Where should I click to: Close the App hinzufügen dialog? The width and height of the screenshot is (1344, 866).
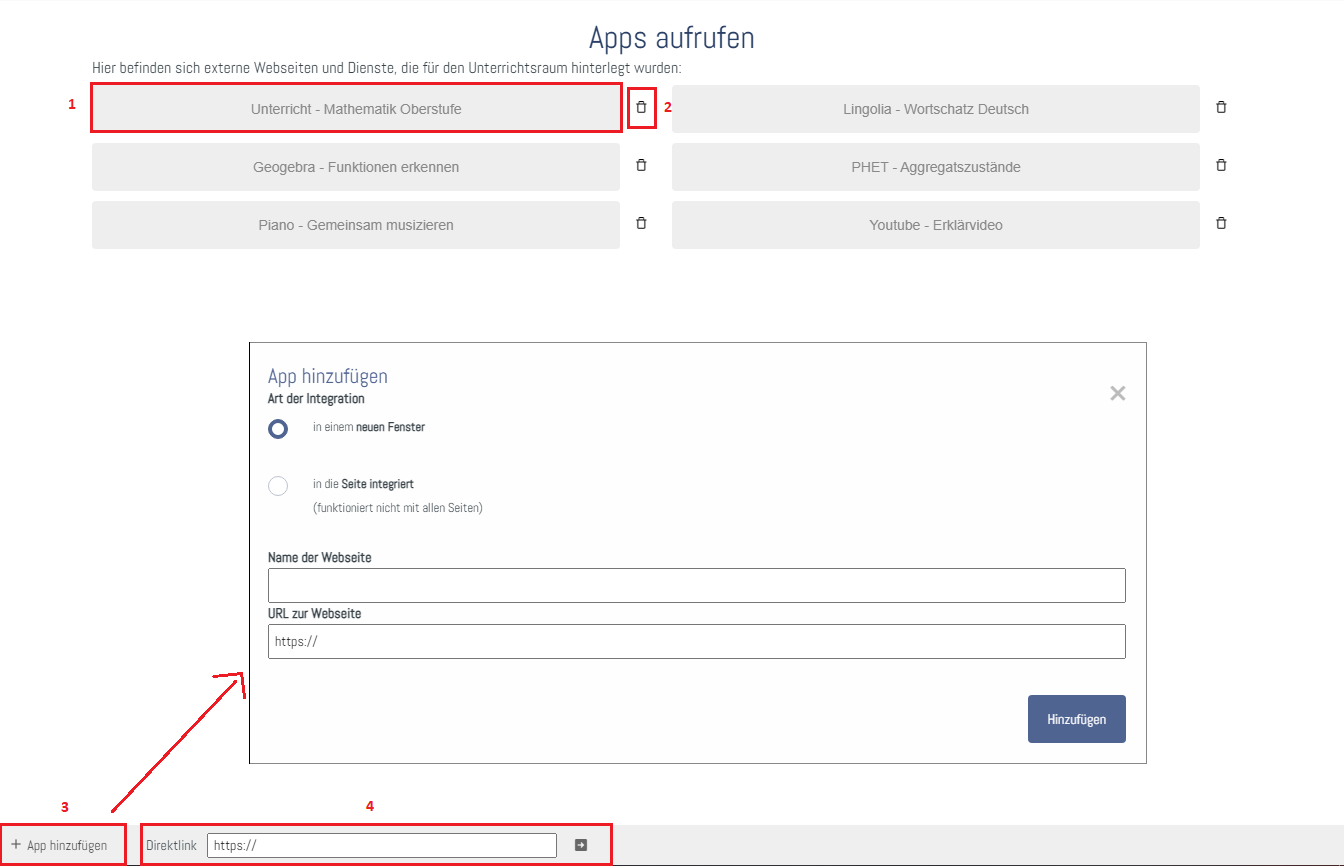click(x=1117, y=393)
